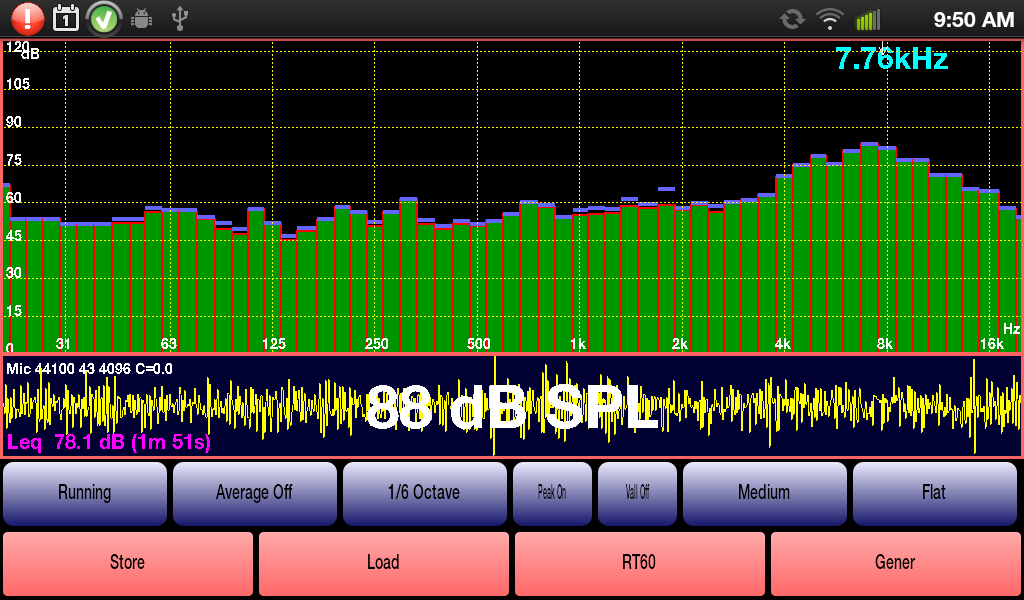Open the calendar notification icon
This screenshot has width=1024, height=600.
click(x=64, y=17)
